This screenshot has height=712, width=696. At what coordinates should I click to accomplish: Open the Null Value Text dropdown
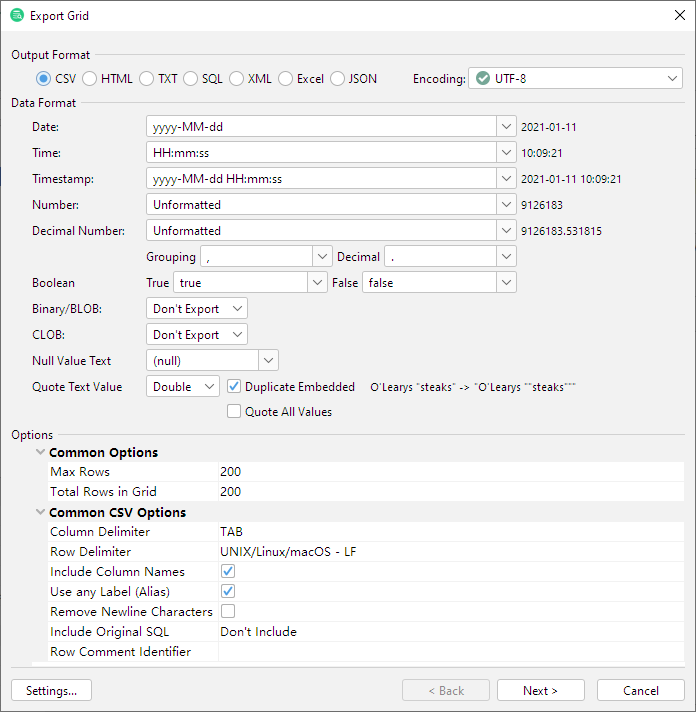click(268, 360)
